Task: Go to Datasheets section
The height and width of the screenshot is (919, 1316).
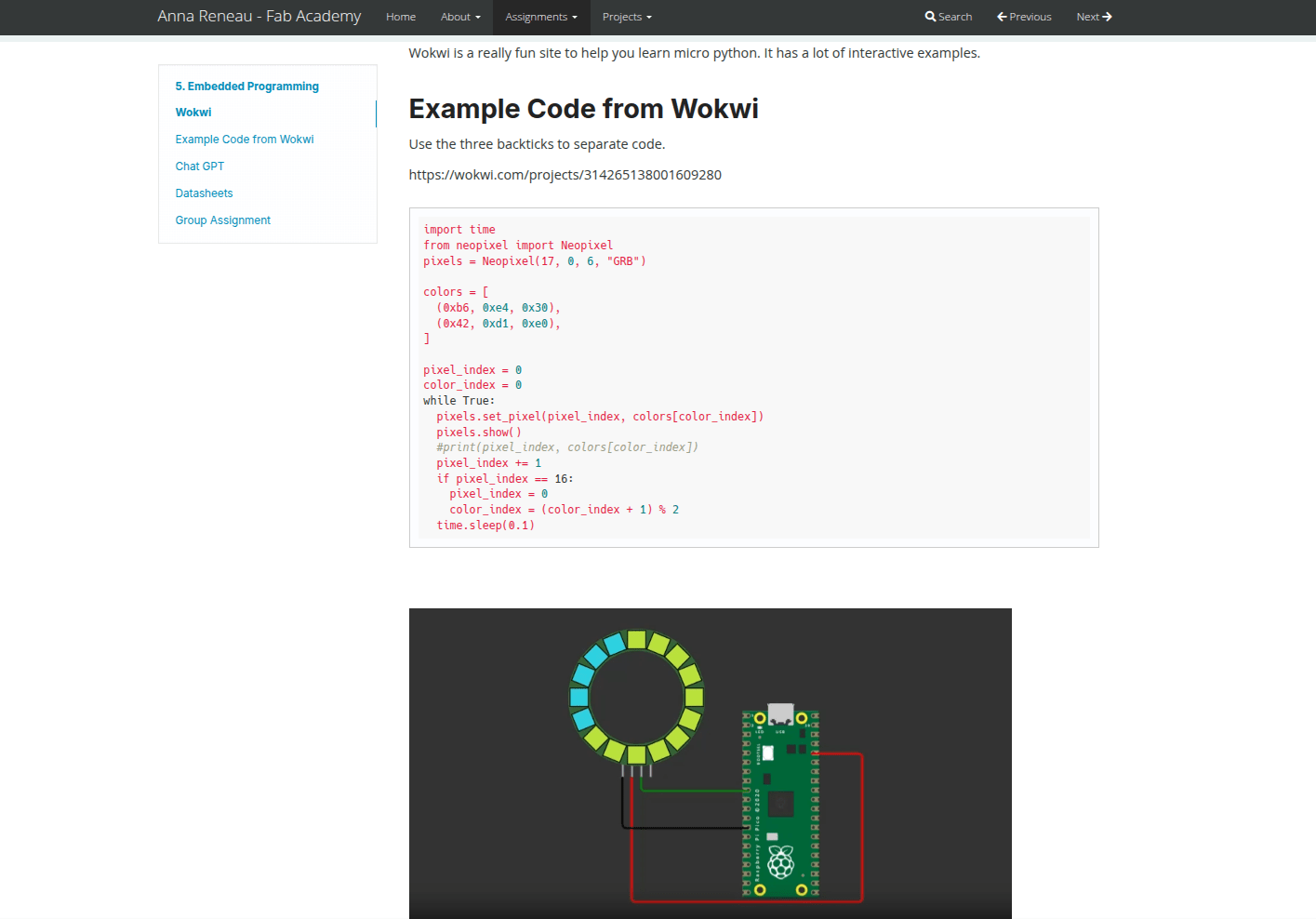Action: tap(204, 193)
